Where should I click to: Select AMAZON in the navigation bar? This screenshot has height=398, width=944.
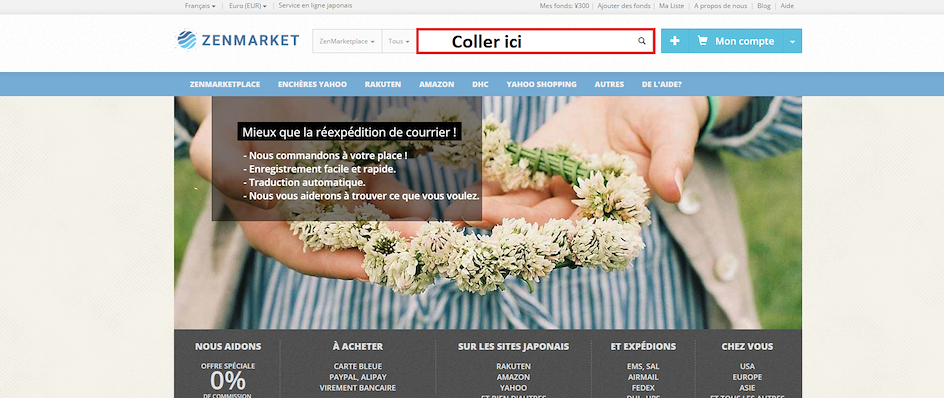(436, 84)
